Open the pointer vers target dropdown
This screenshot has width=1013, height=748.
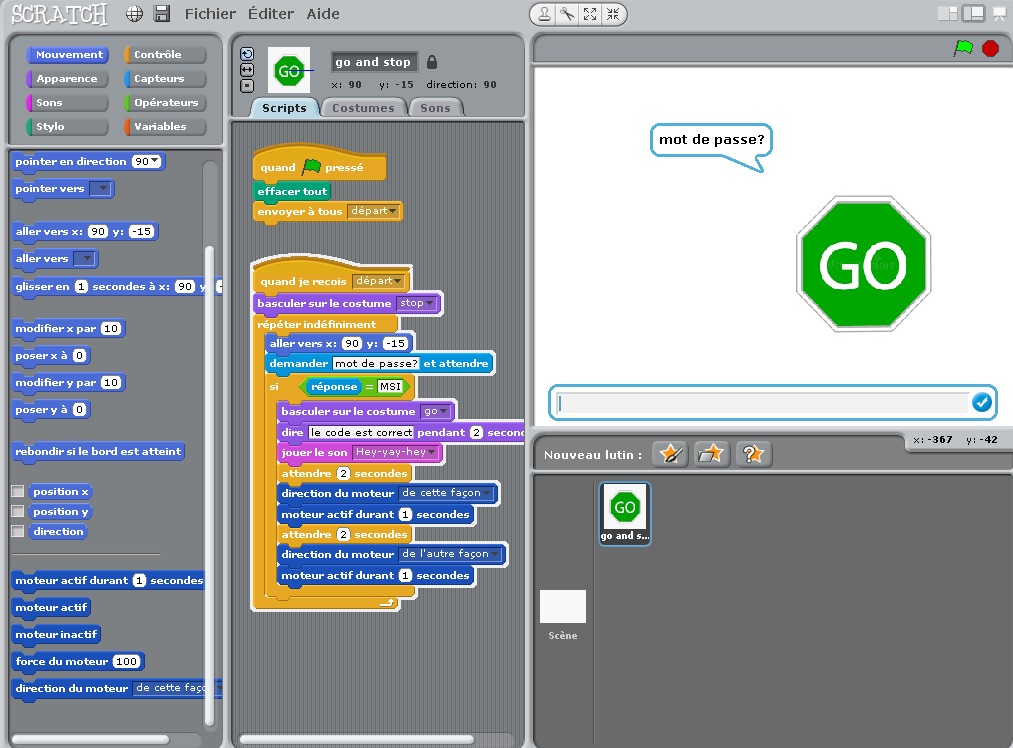point(101,189)
